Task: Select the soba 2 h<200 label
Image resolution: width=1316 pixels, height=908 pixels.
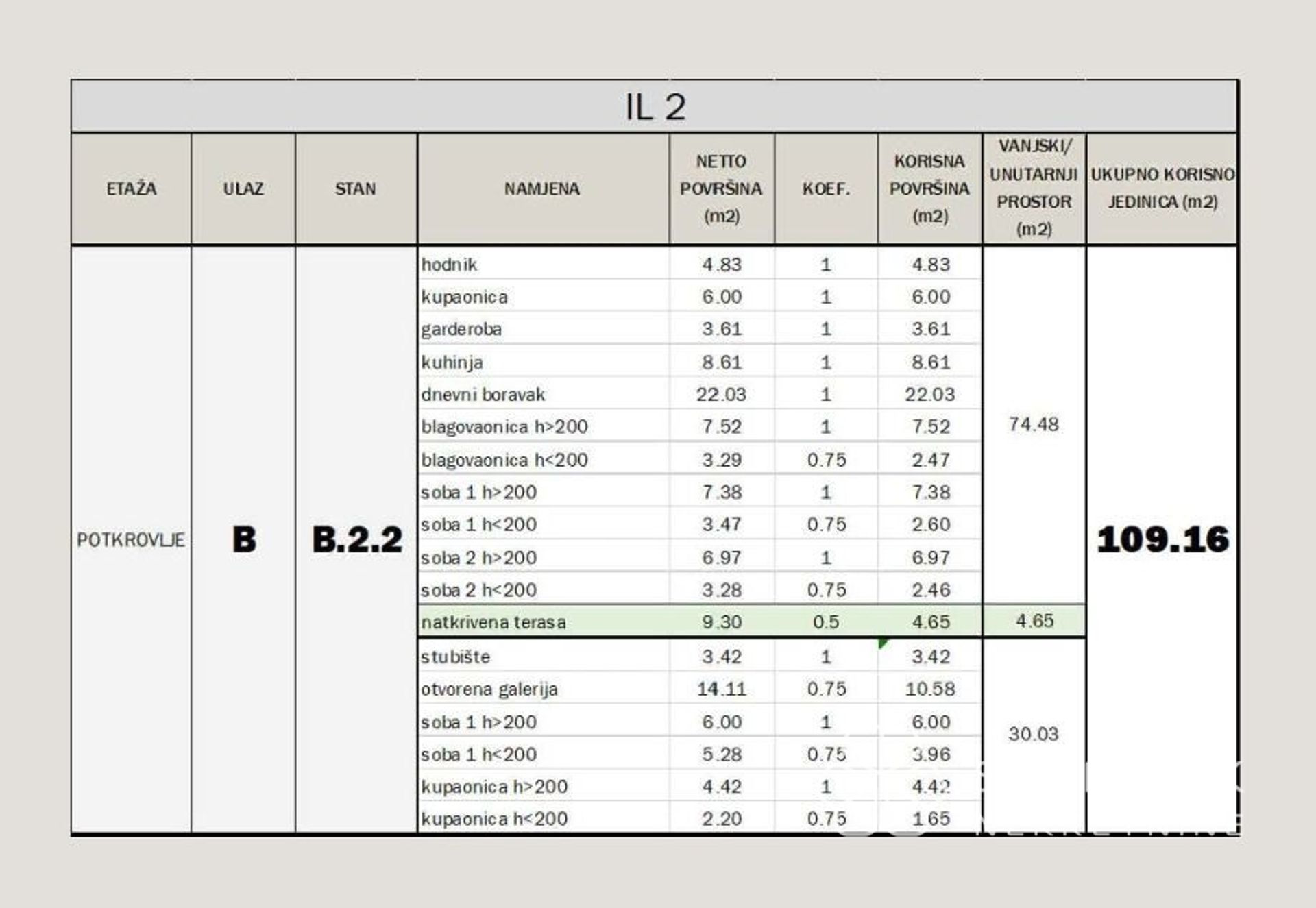Action: pos(478,590)
